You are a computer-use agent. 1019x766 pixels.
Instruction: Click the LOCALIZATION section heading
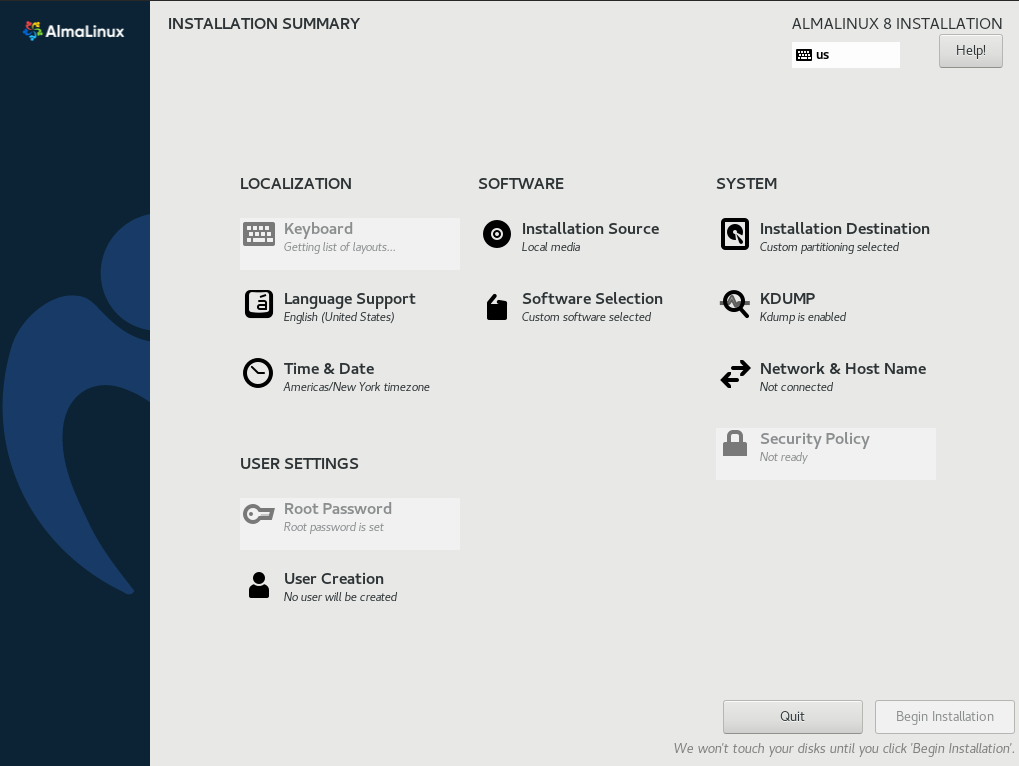click(296, 184)
